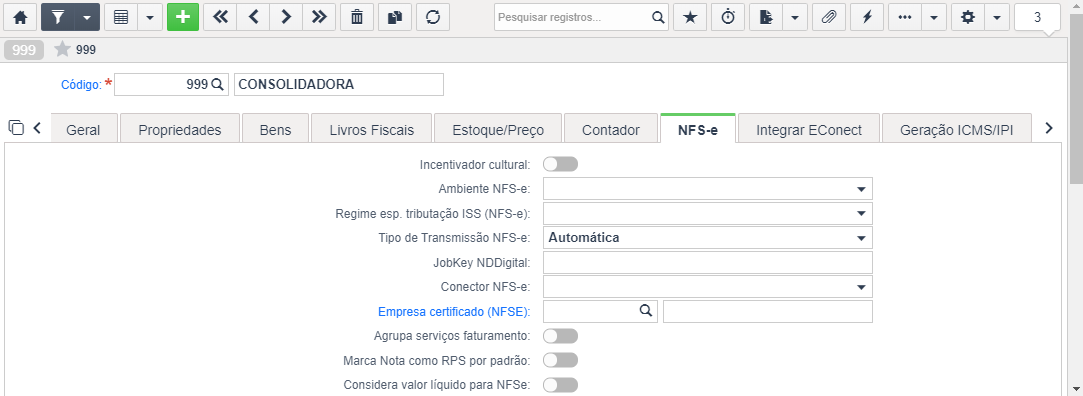
Task: Switch to the Geral tab
Action: (x=84, y=129)
